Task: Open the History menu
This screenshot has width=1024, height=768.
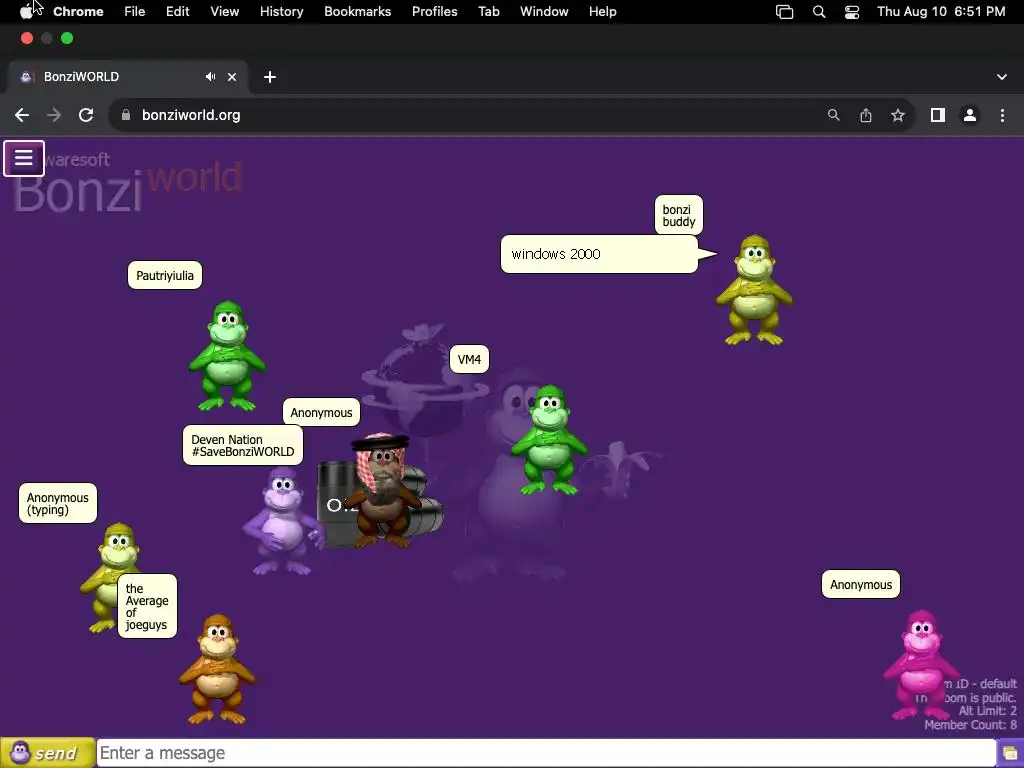Action: [281, 11]
